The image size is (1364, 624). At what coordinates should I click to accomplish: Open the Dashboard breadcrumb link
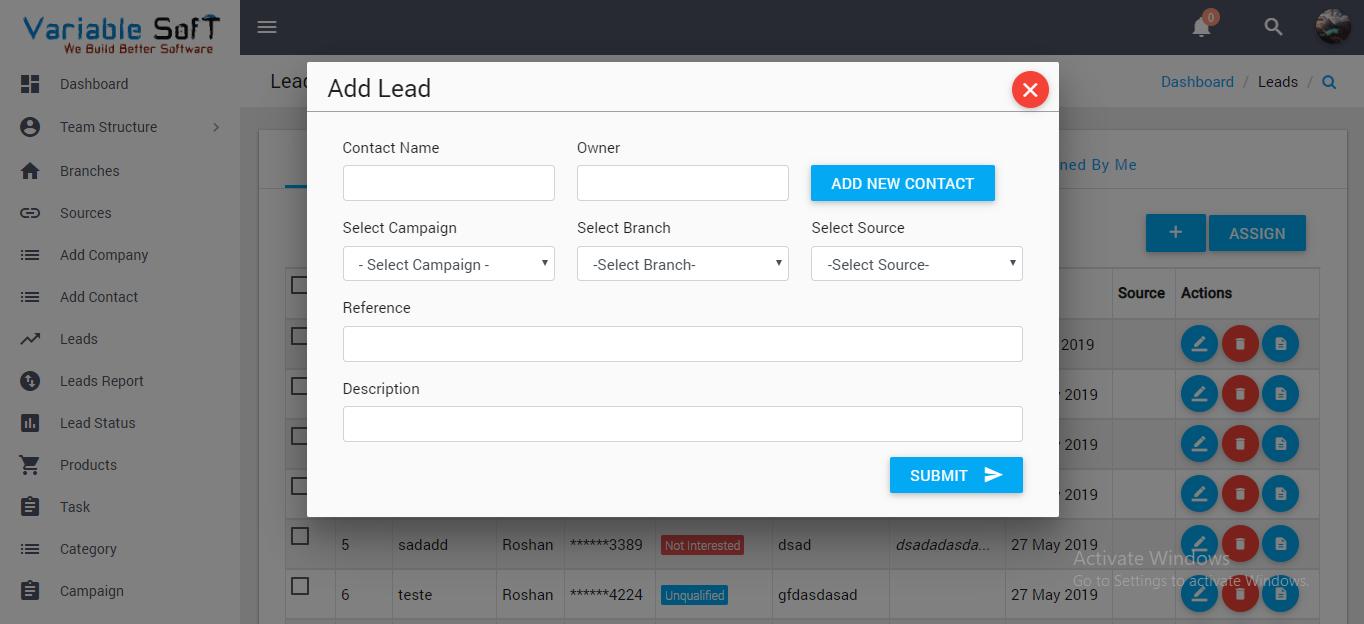point(1197,81)
